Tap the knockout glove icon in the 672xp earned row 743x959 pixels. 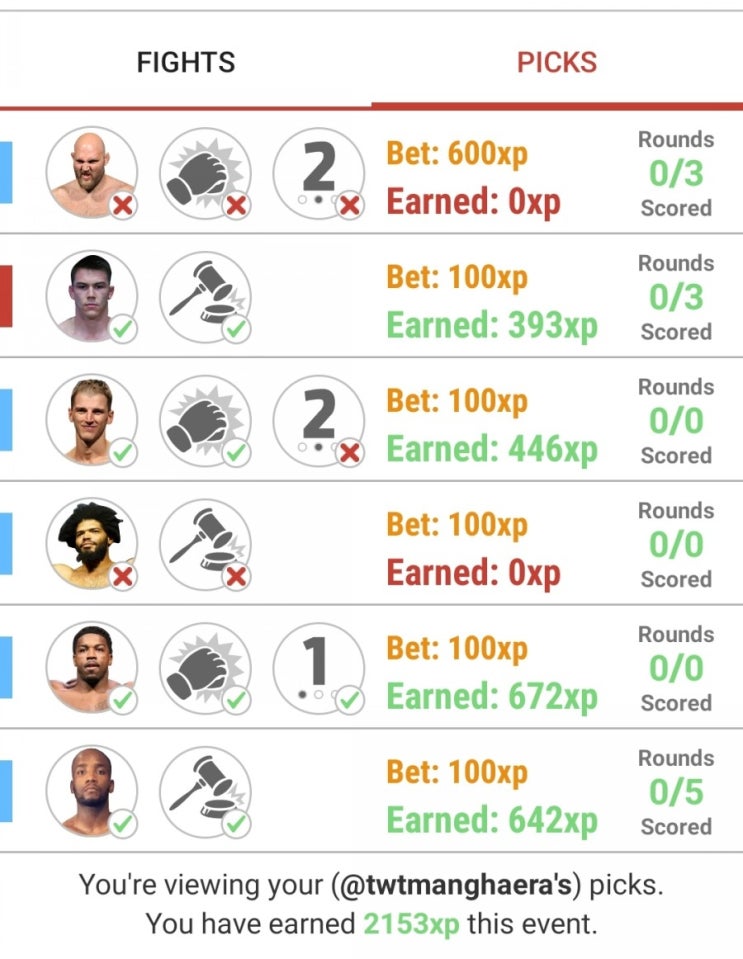point(205,668)
